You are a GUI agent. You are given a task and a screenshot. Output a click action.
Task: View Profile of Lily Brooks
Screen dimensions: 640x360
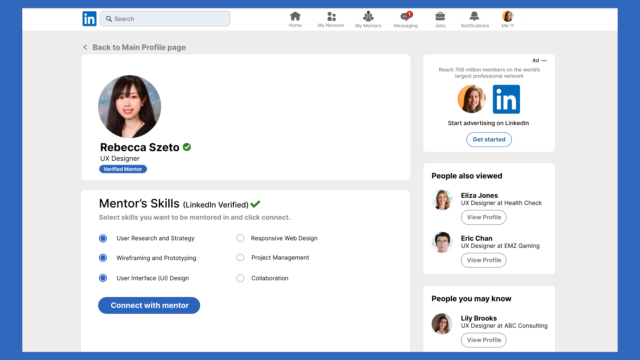(x=484, y=340)
